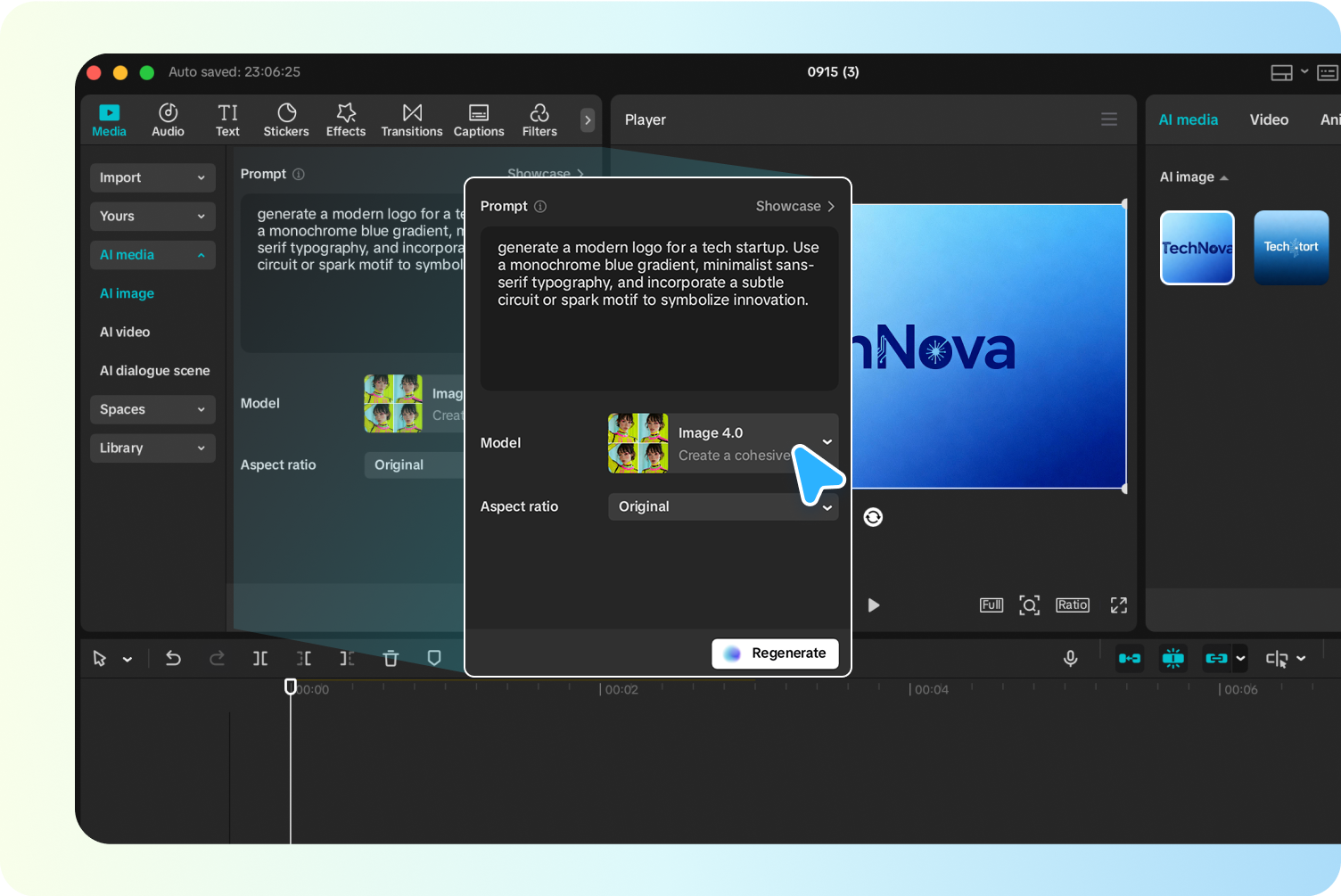Click the Auto saved: 23:06:25 status text
Image resolution: width=1341 pixels, height=896 pixels.
point(234,71)
